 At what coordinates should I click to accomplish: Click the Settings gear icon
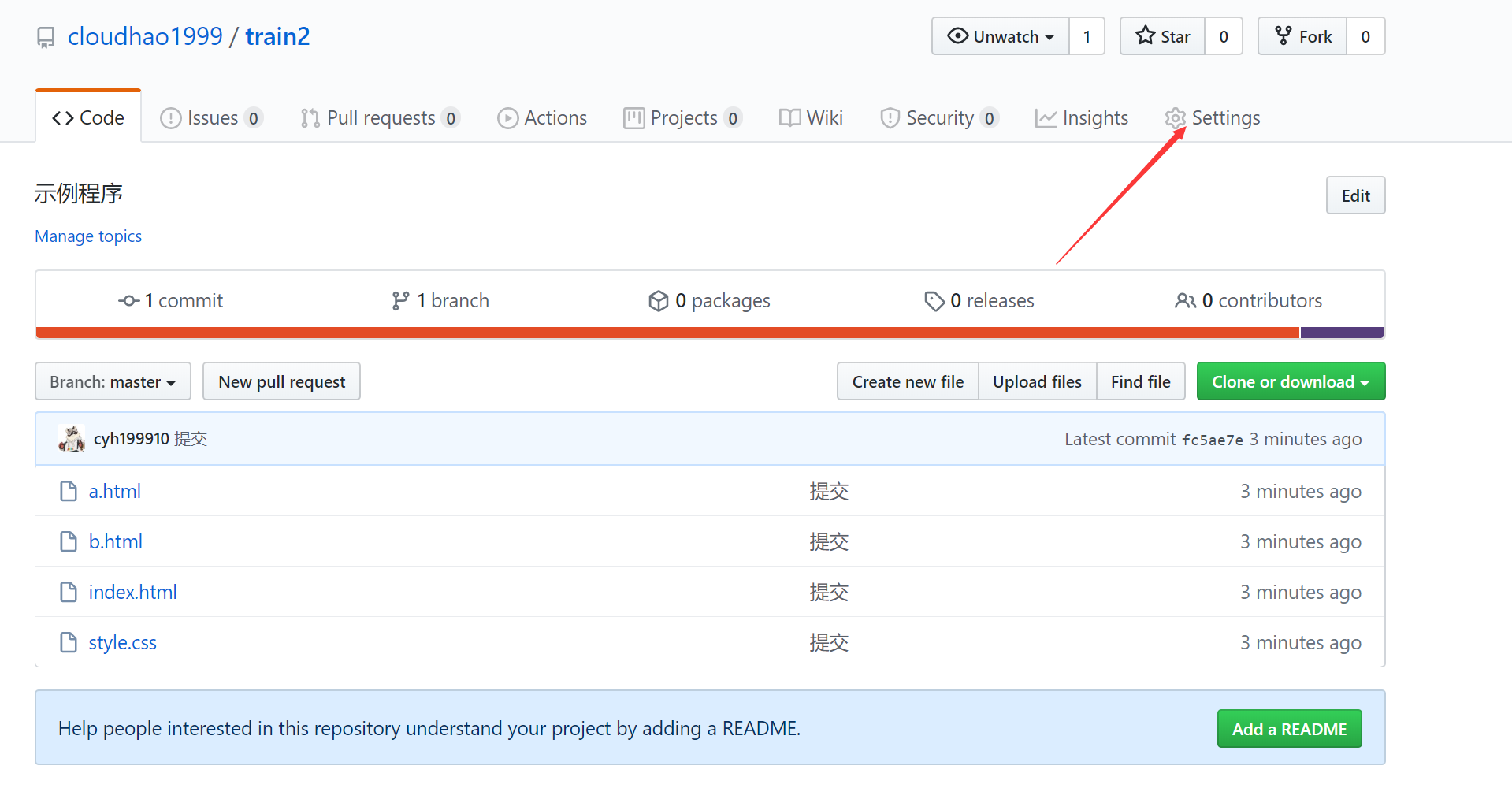pyautogui.click(x=1176, y=118)
